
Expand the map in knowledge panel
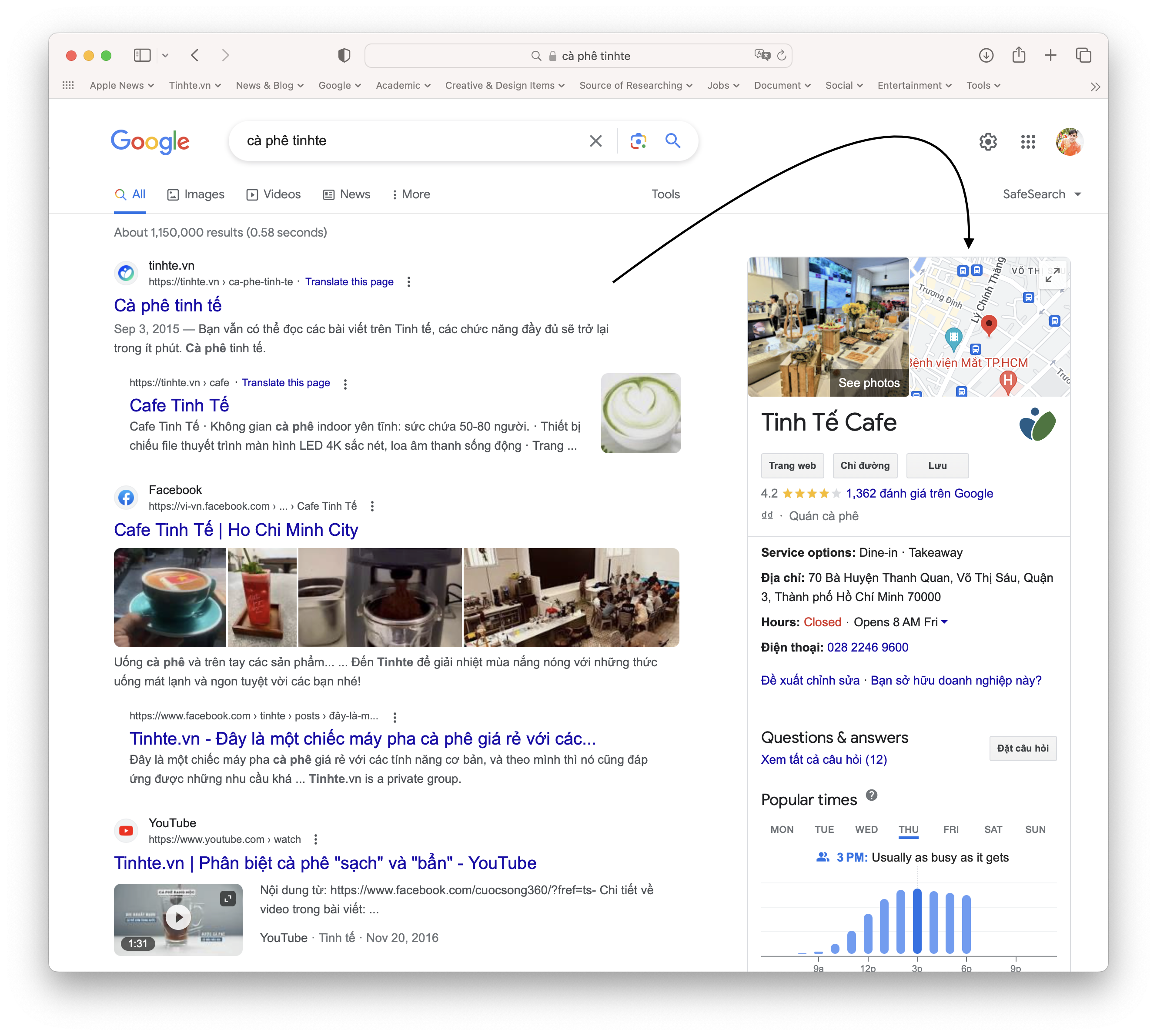click(1052, 275)
